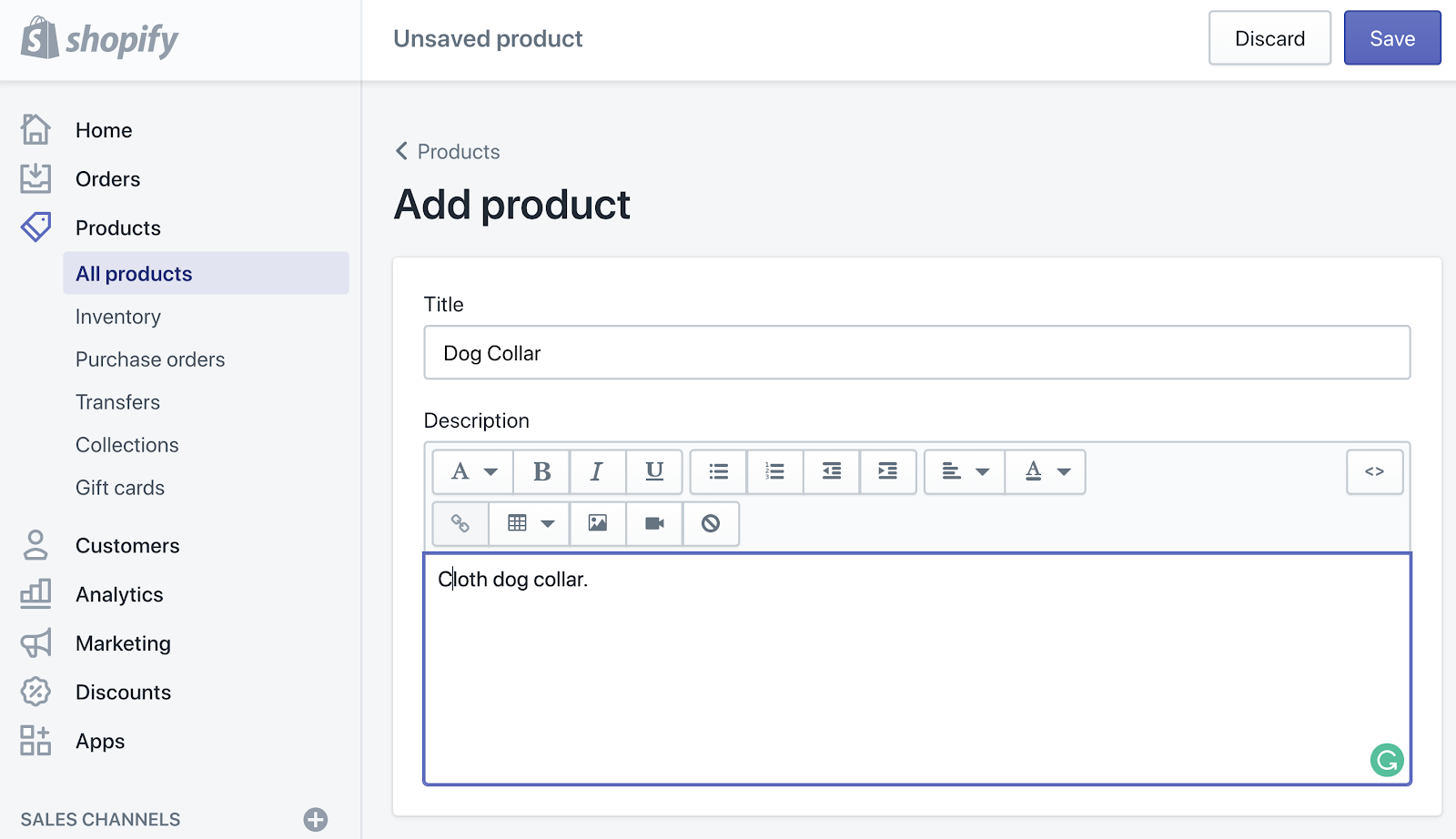Insert a video in the description editor
Screen dimensions: 1456x839
[x=653, y=523]
